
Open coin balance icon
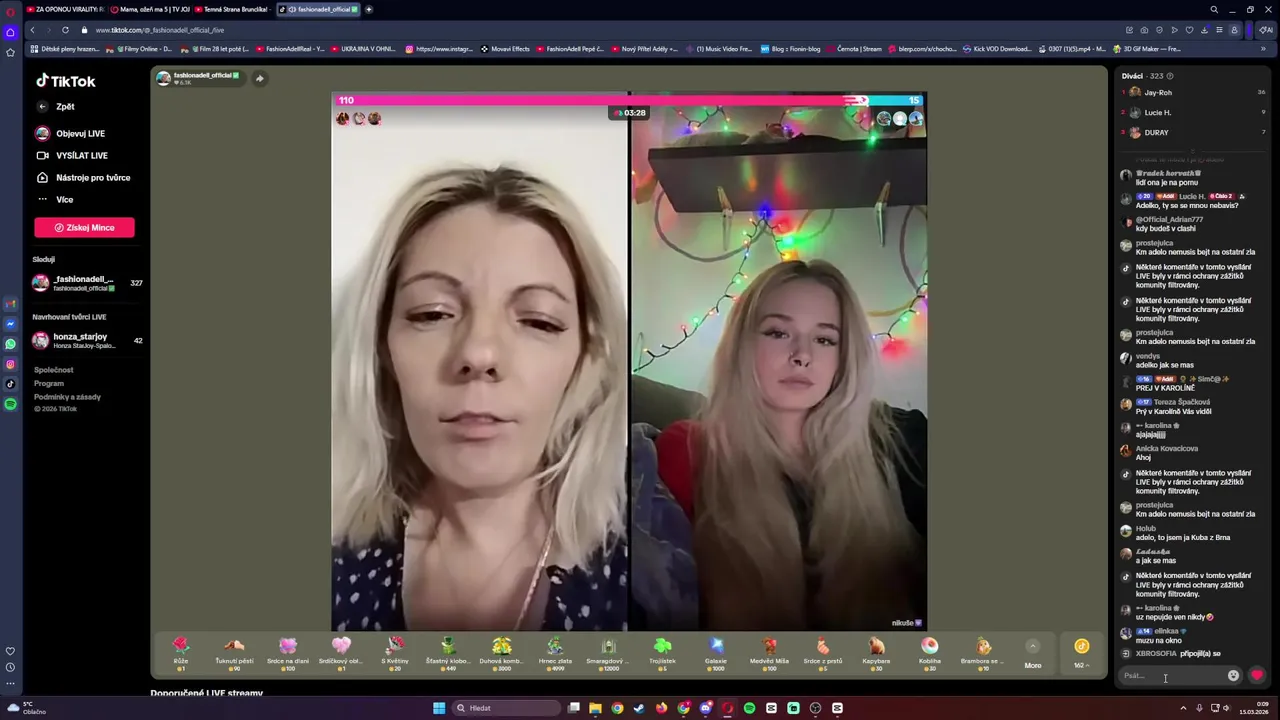(x=1081, y=647)
